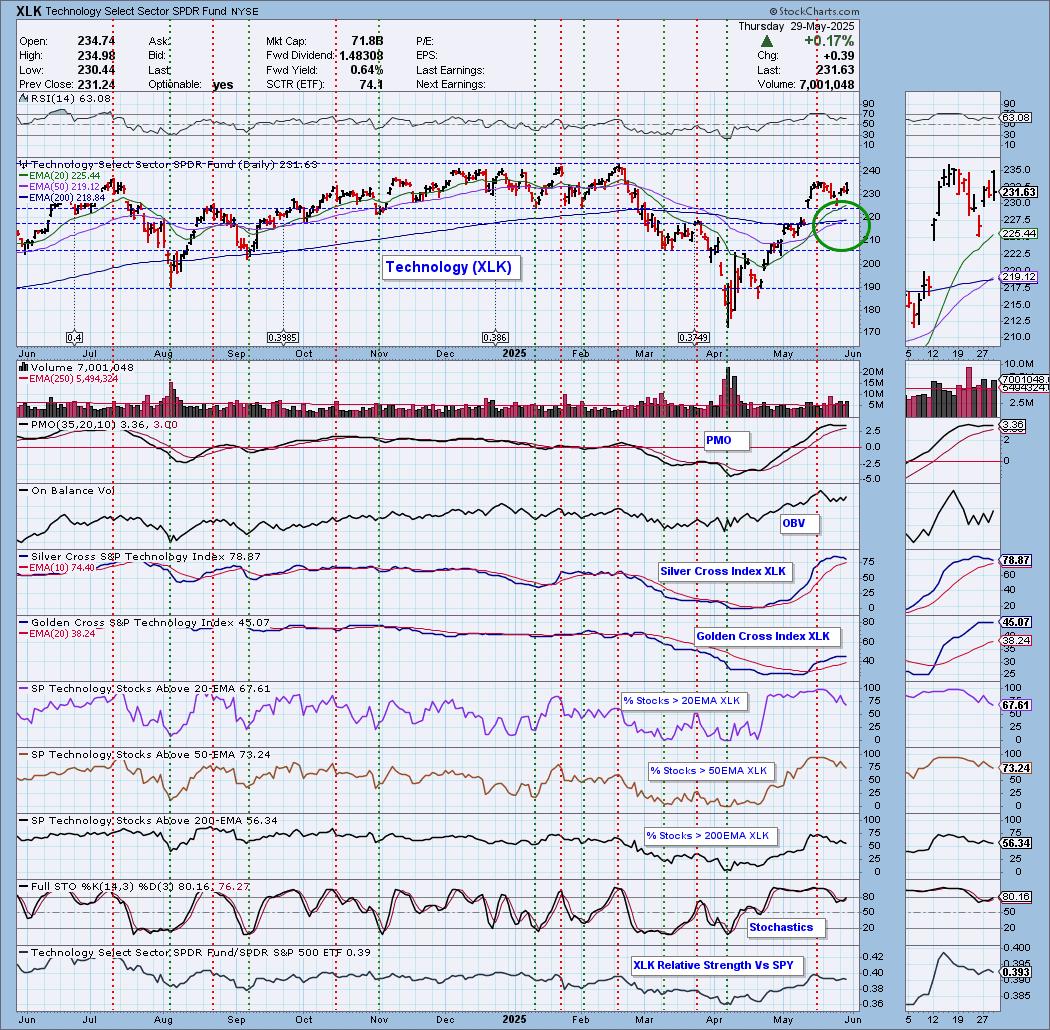1050x1030 pixels.
Task: Click the Stochastics annotation box
Action: click(x=785, y=928)
